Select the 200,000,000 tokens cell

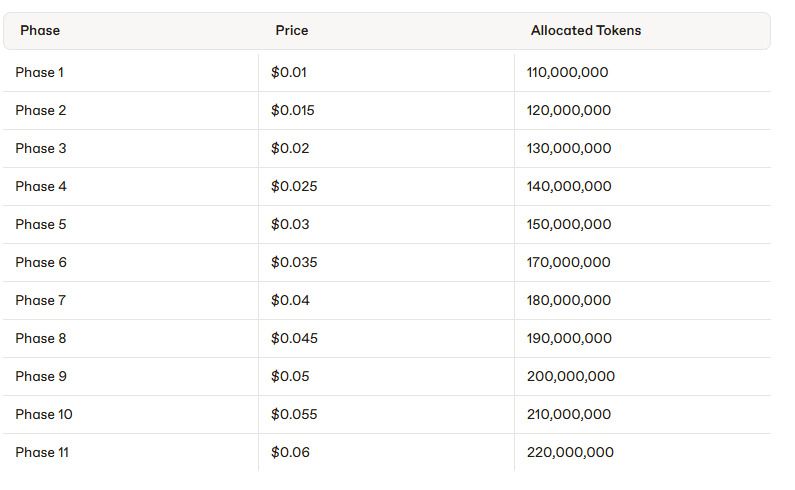coord(571,376)
